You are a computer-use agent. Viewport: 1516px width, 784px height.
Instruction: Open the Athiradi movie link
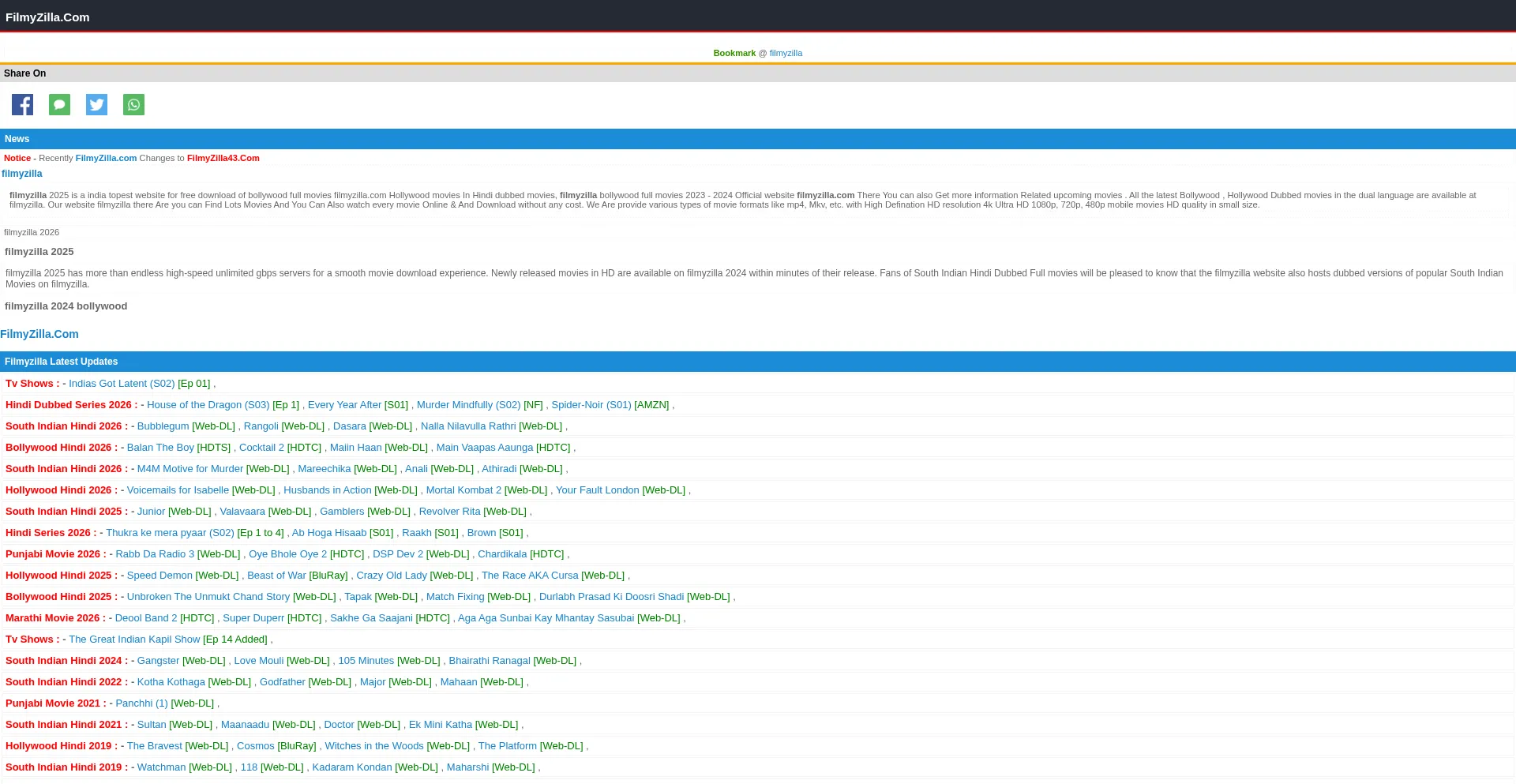[499, 469]
